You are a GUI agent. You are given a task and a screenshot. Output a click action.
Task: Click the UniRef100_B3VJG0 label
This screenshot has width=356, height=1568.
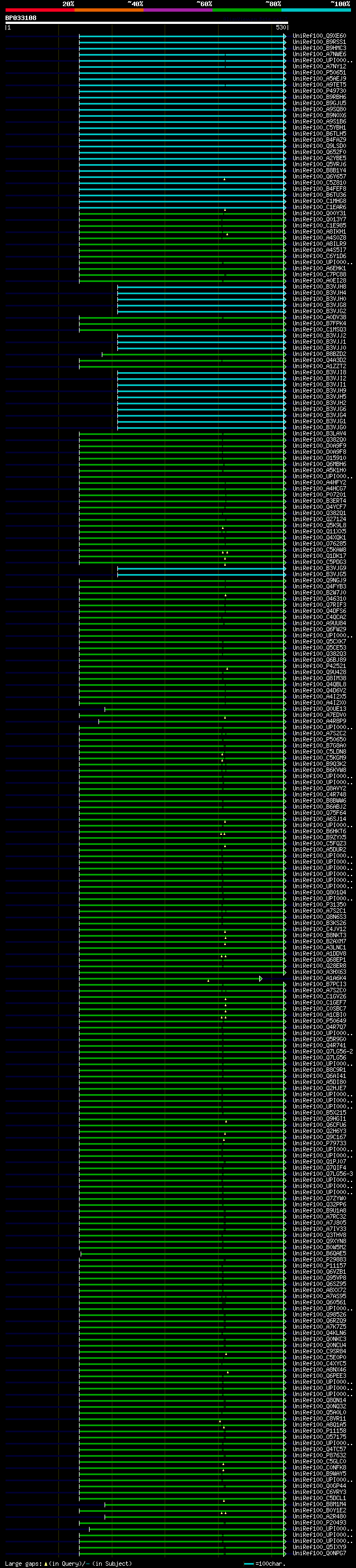[319, 427]
